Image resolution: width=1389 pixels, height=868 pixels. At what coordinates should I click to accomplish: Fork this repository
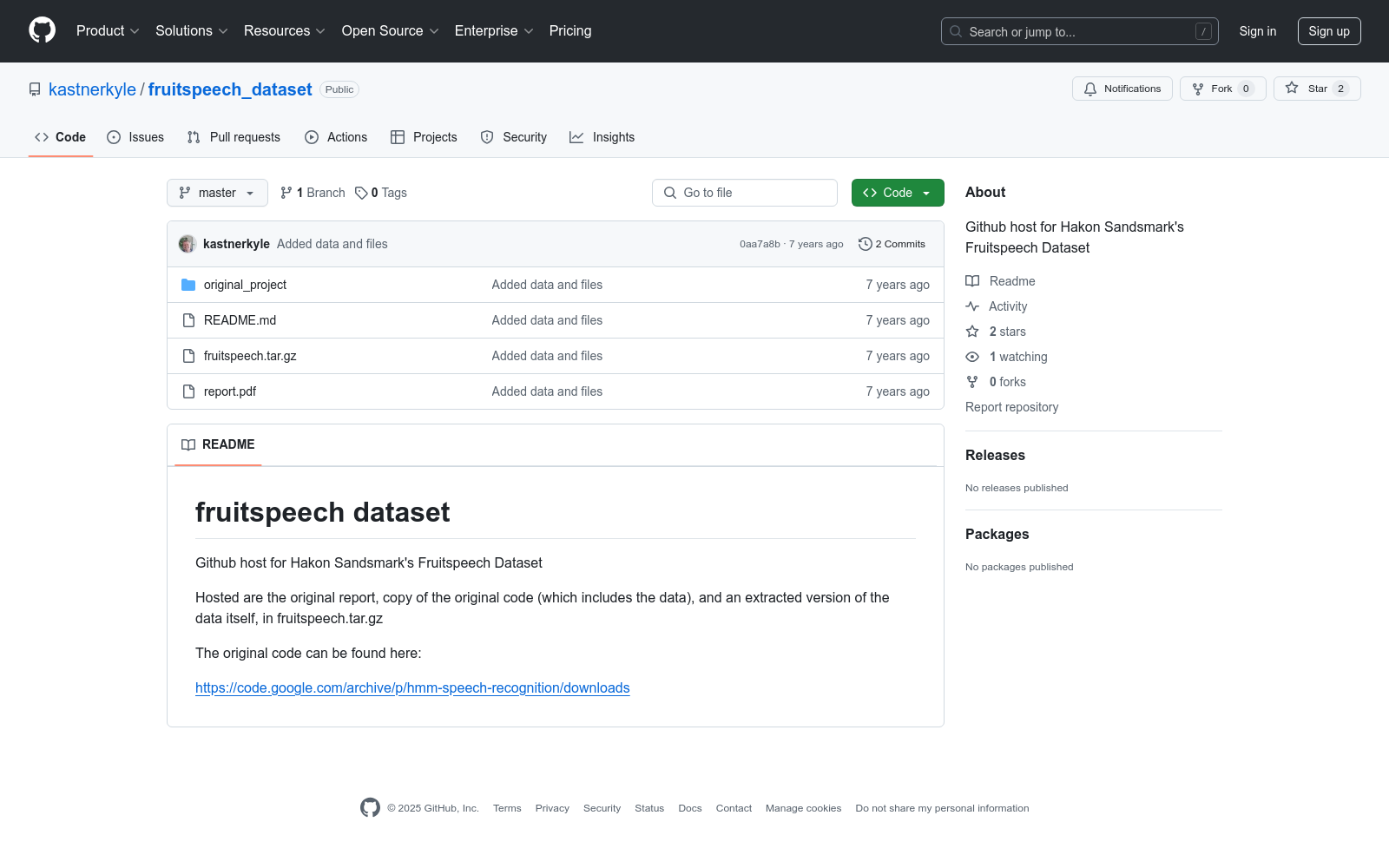tap(1223, 89)
